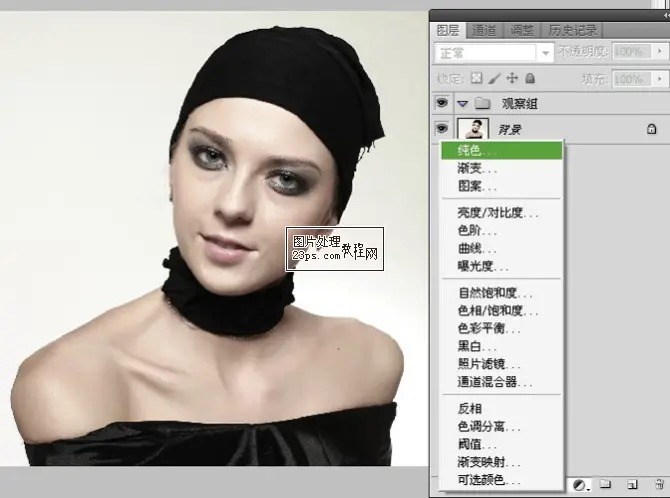This screenshot has width=670, height=498.
Task: Click the new group folder icon
Action: [605, 485]
